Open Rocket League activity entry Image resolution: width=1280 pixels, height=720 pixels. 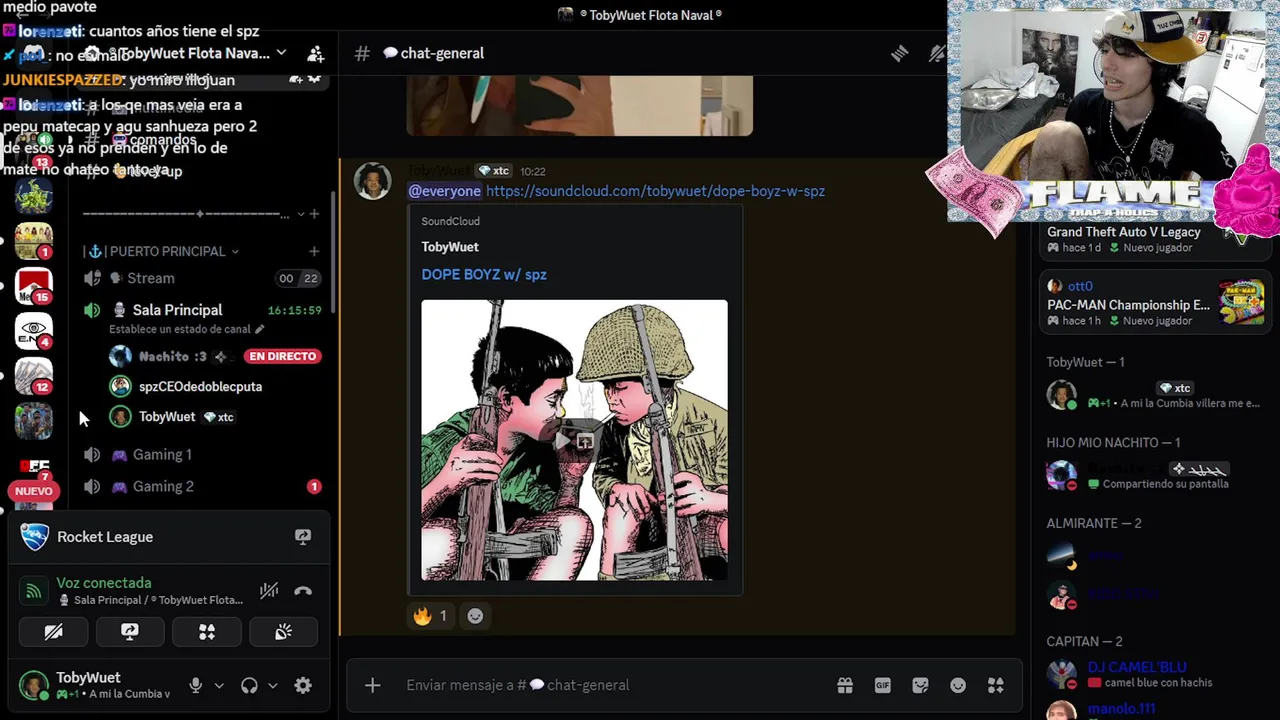105,537
